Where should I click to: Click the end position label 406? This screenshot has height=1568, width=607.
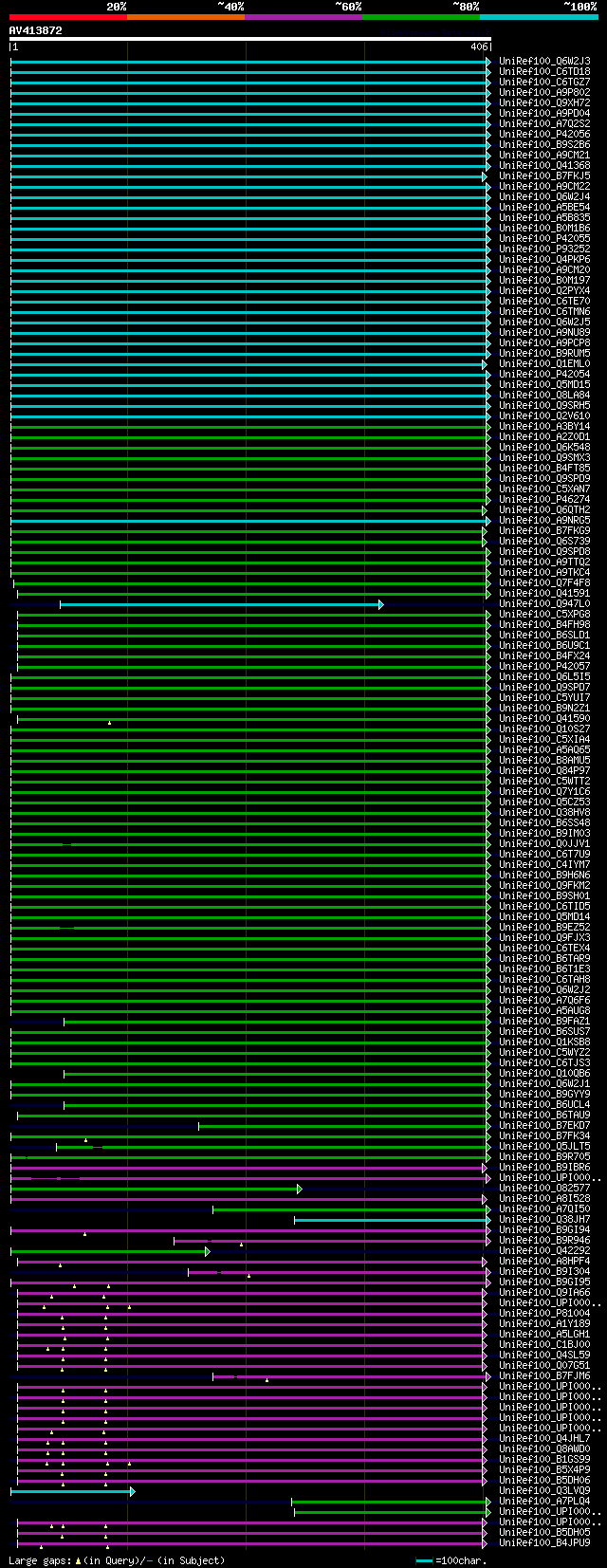click(x=478, y=46)
